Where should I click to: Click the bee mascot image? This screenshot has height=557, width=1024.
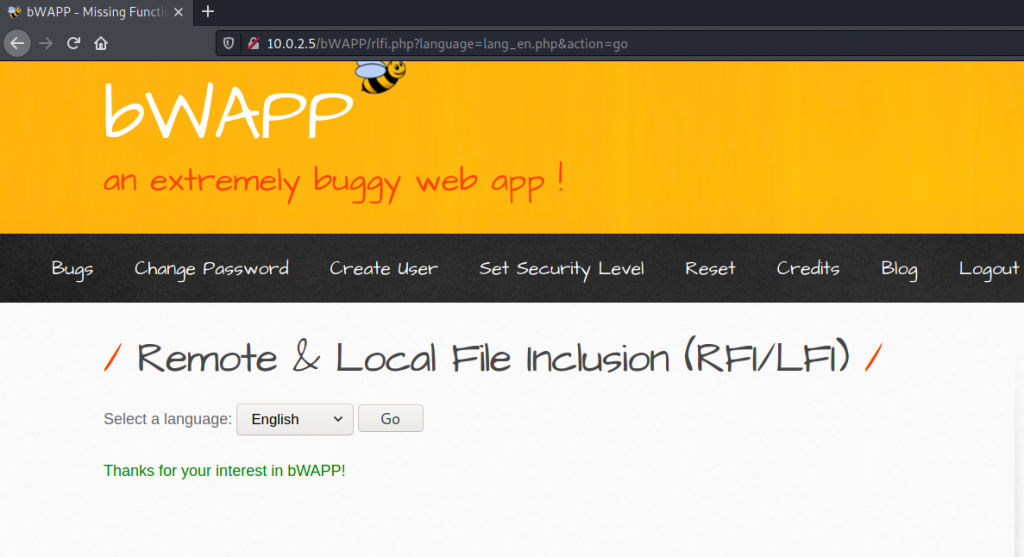(x=381, y=77)
